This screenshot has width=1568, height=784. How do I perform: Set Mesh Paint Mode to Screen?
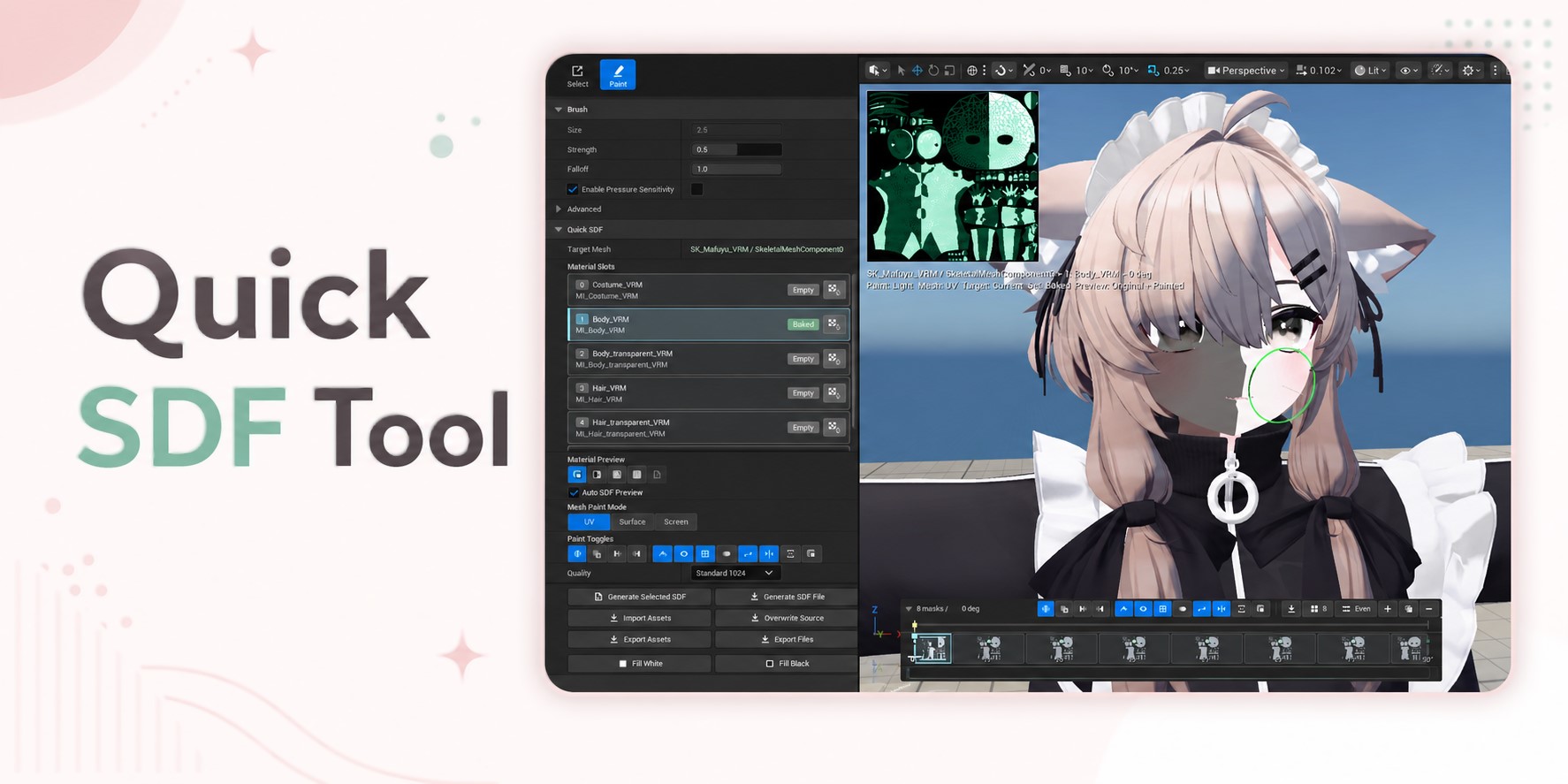coord(676,522)
